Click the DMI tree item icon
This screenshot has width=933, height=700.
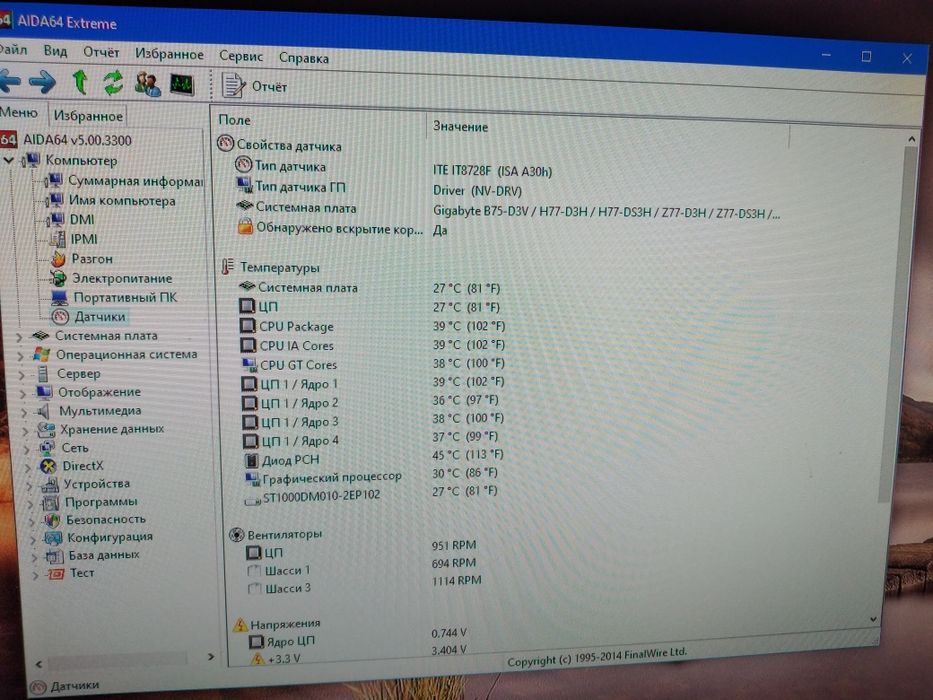tap(57, 220)
